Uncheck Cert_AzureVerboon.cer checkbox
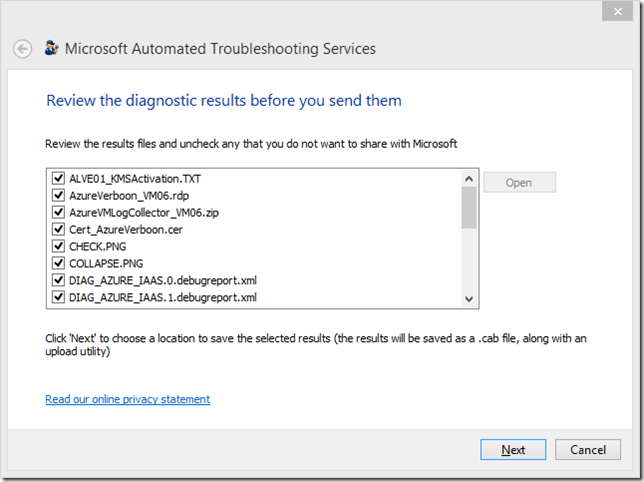644x482 pixels. coord(58,229)
